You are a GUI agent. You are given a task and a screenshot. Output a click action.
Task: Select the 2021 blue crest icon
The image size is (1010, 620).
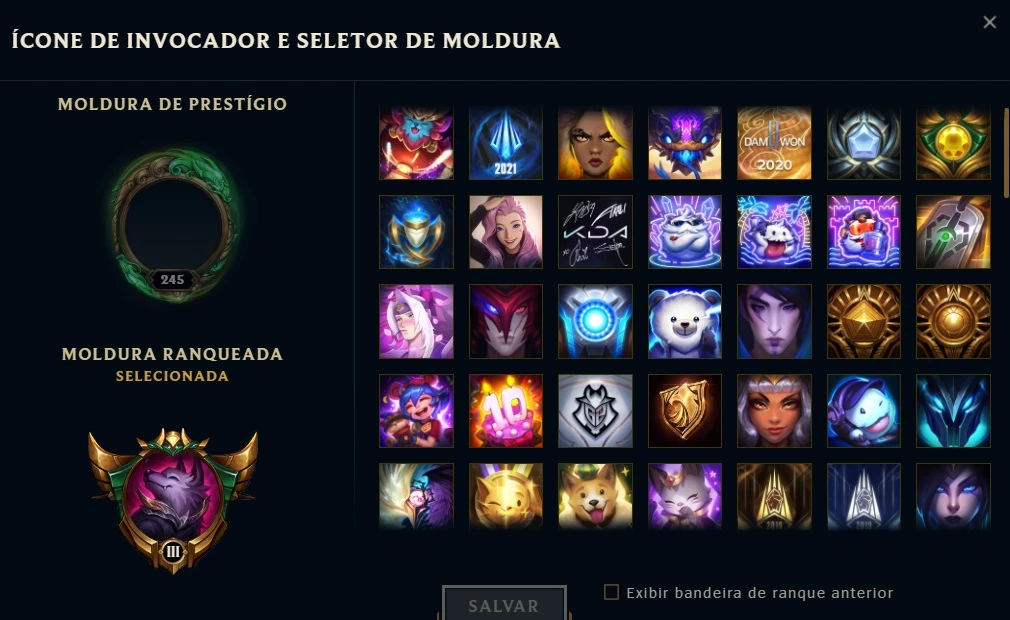(x=506, y=143)
